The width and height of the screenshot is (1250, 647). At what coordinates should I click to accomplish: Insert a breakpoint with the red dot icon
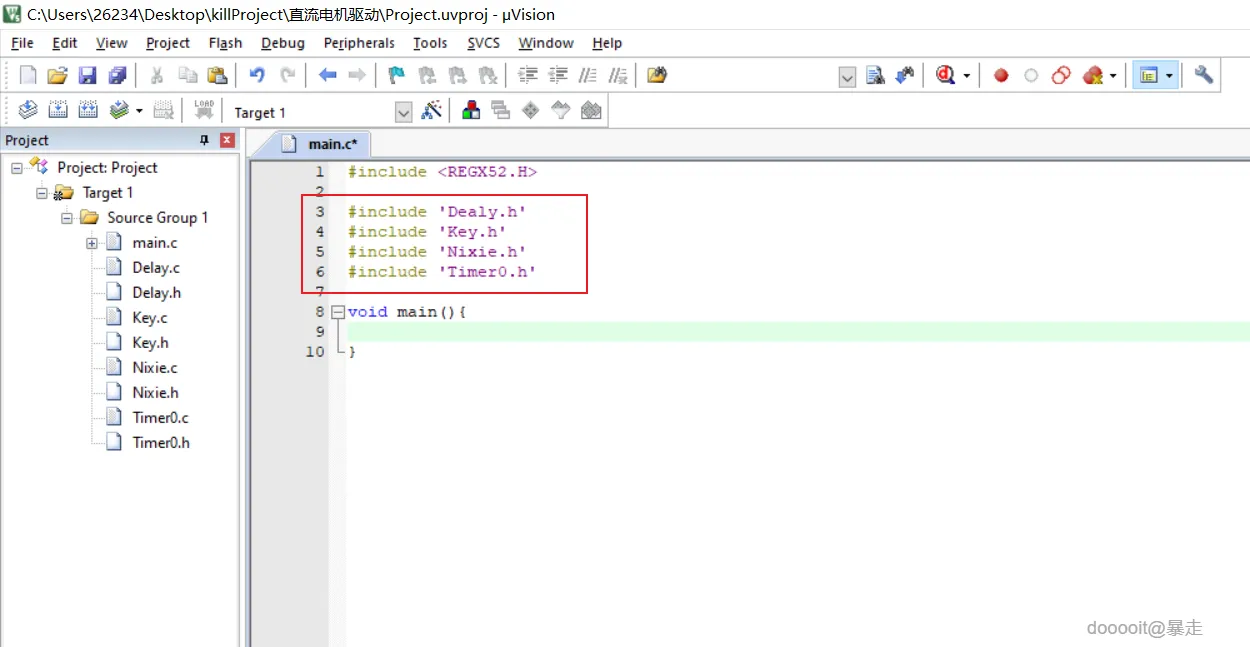pyautogui.click(x=1001, y=75)
